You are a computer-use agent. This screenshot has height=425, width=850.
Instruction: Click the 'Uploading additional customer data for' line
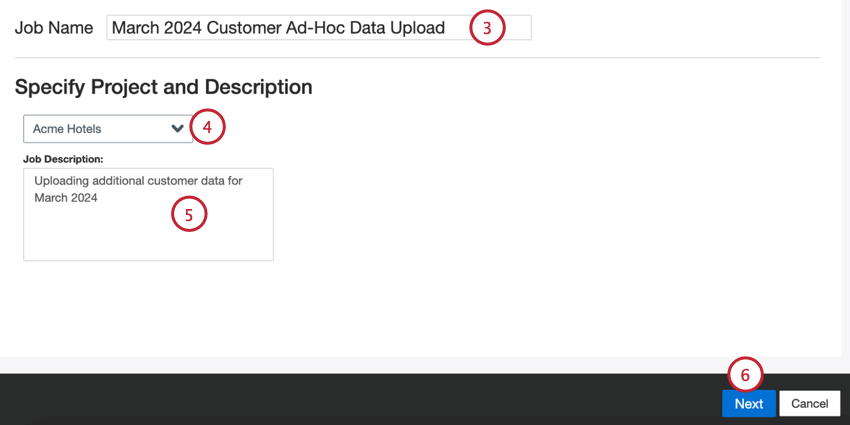coord(138,181)
